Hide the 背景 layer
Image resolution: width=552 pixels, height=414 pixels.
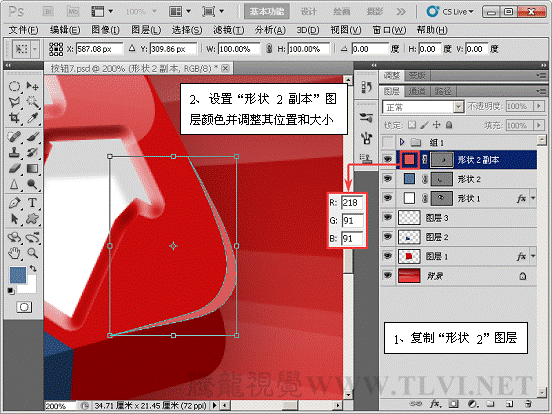tap(388, 275)
